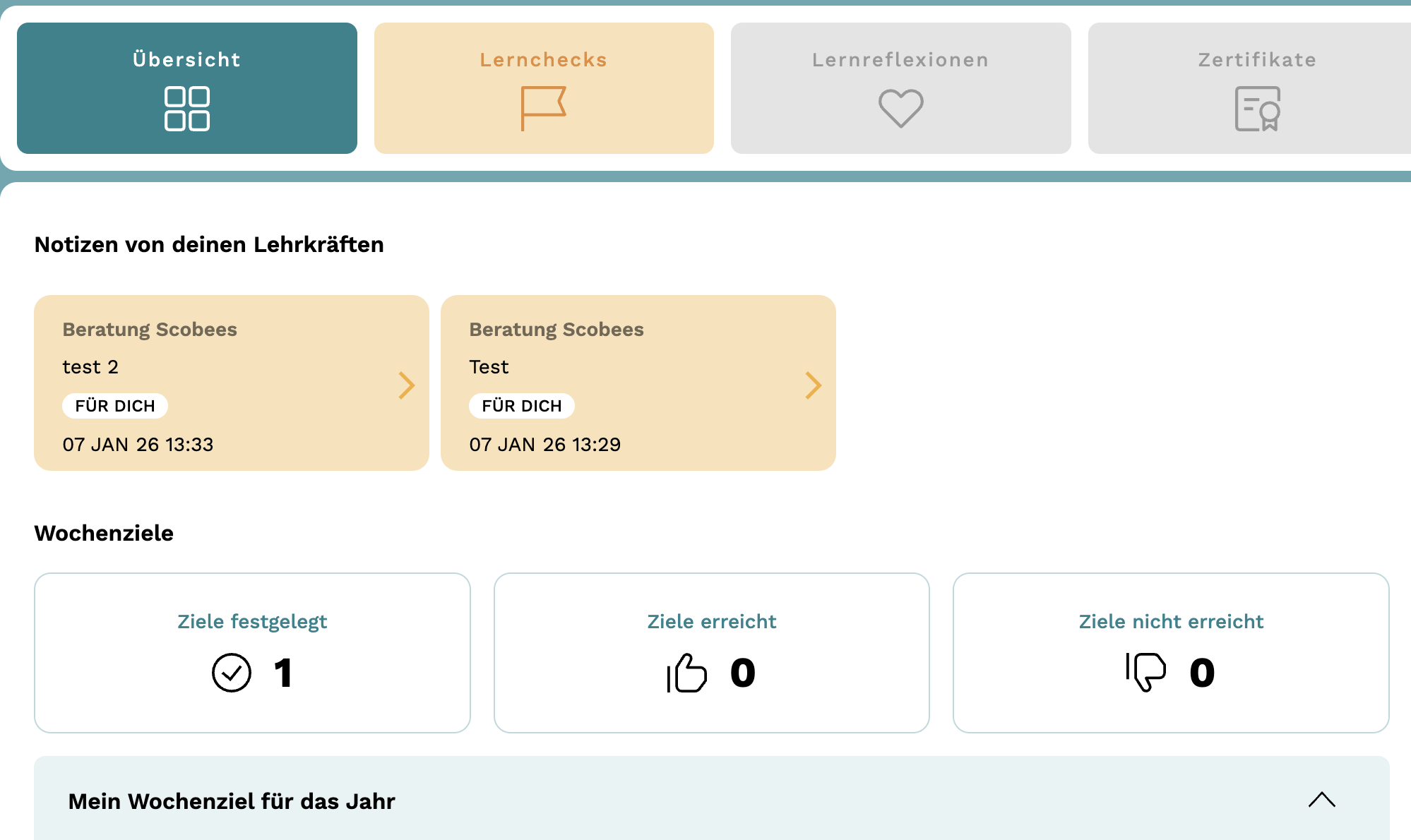The width and height of the screenshot is (1411, 840).
Task: Open the 'Ziele erreicht' card title
Action: [x=712, y=622]
